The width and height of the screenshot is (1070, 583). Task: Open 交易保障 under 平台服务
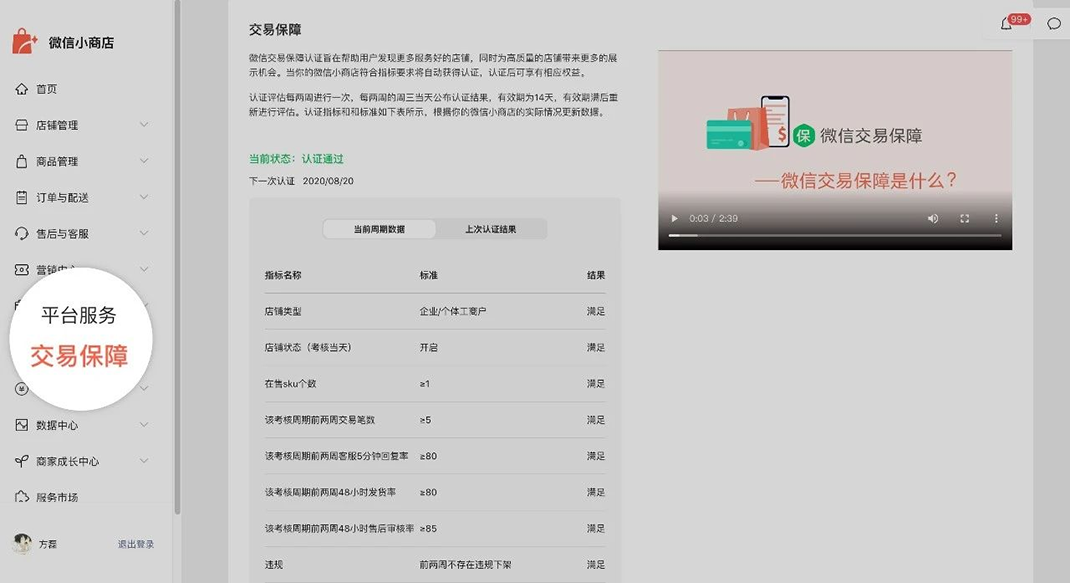click(x=79, y=356)
